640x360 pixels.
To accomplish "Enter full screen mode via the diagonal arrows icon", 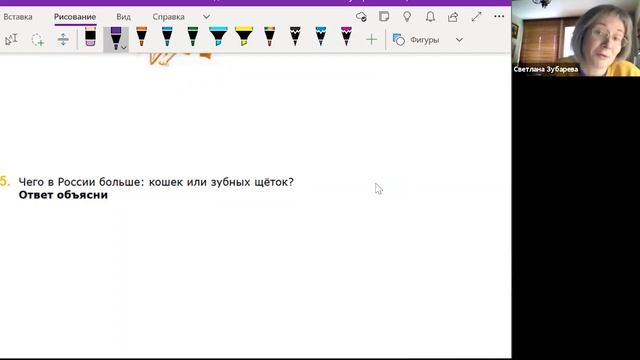I will (x=476, y=17).
